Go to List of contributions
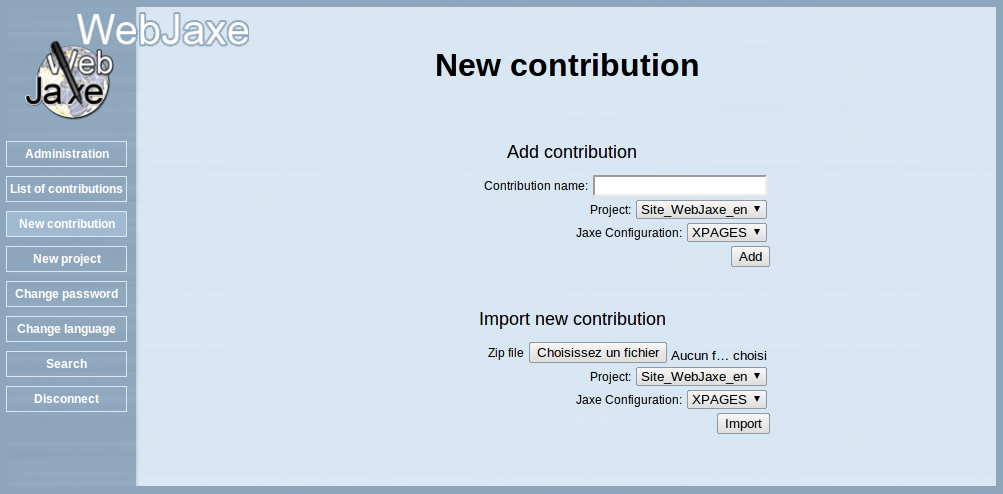The height and width of the screenshot is (494, 1003). coord(67,189)
